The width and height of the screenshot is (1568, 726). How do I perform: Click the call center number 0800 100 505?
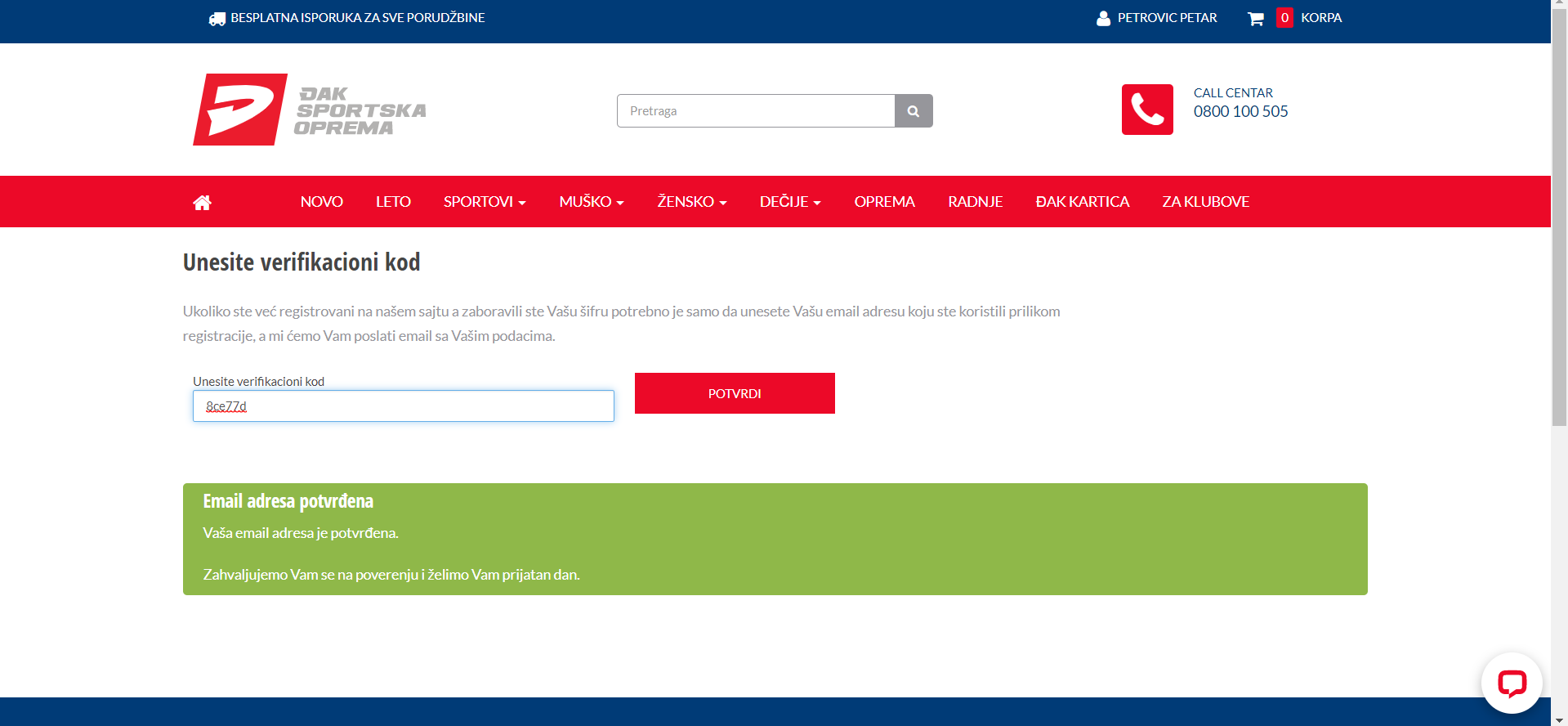tap(1240, 112)
